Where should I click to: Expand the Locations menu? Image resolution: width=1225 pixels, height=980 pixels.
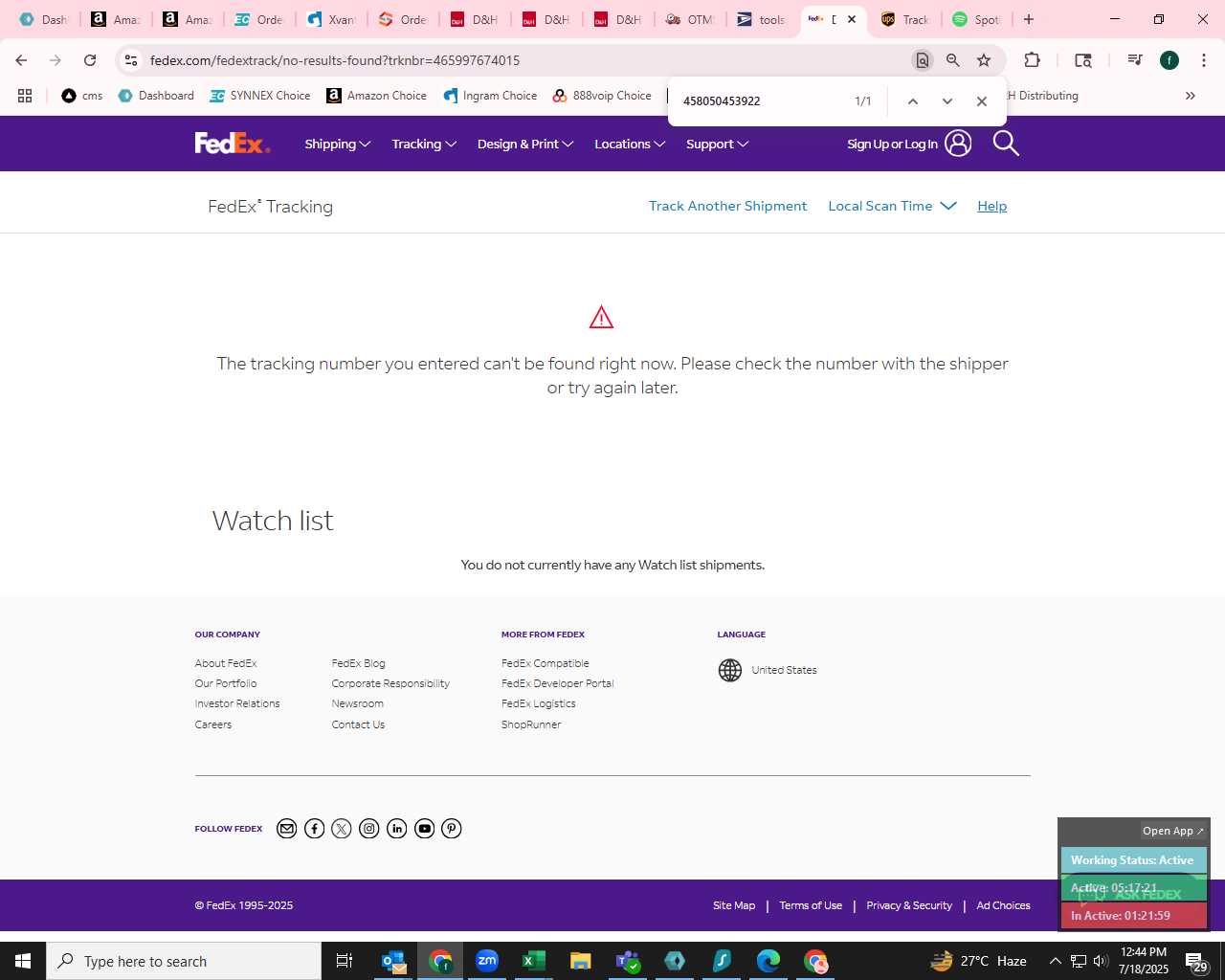[630, 145]
